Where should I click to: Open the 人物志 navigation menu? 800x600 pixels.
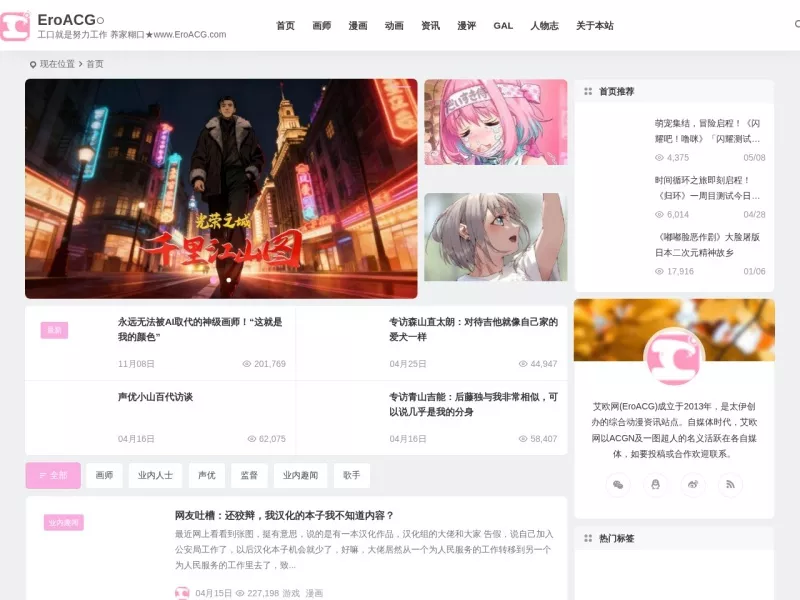(544, 26)
